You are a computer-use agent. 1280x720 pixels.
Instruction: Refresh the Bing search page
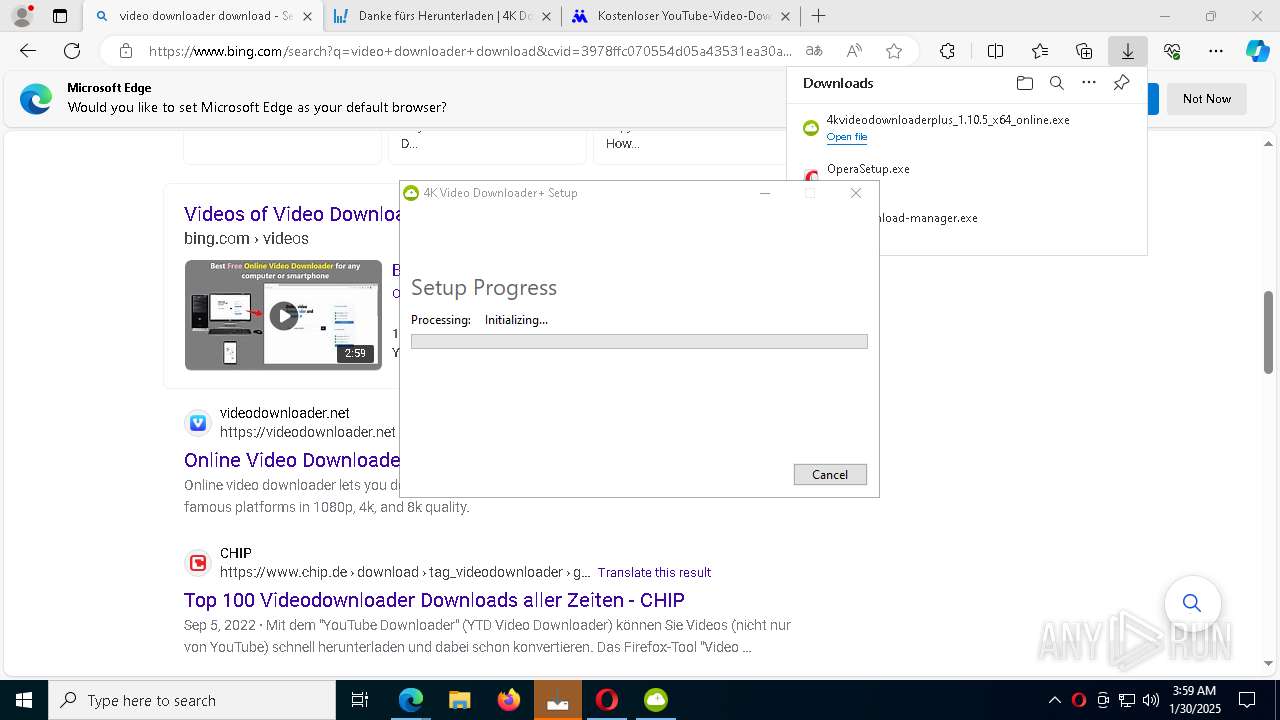pos(72,51)
